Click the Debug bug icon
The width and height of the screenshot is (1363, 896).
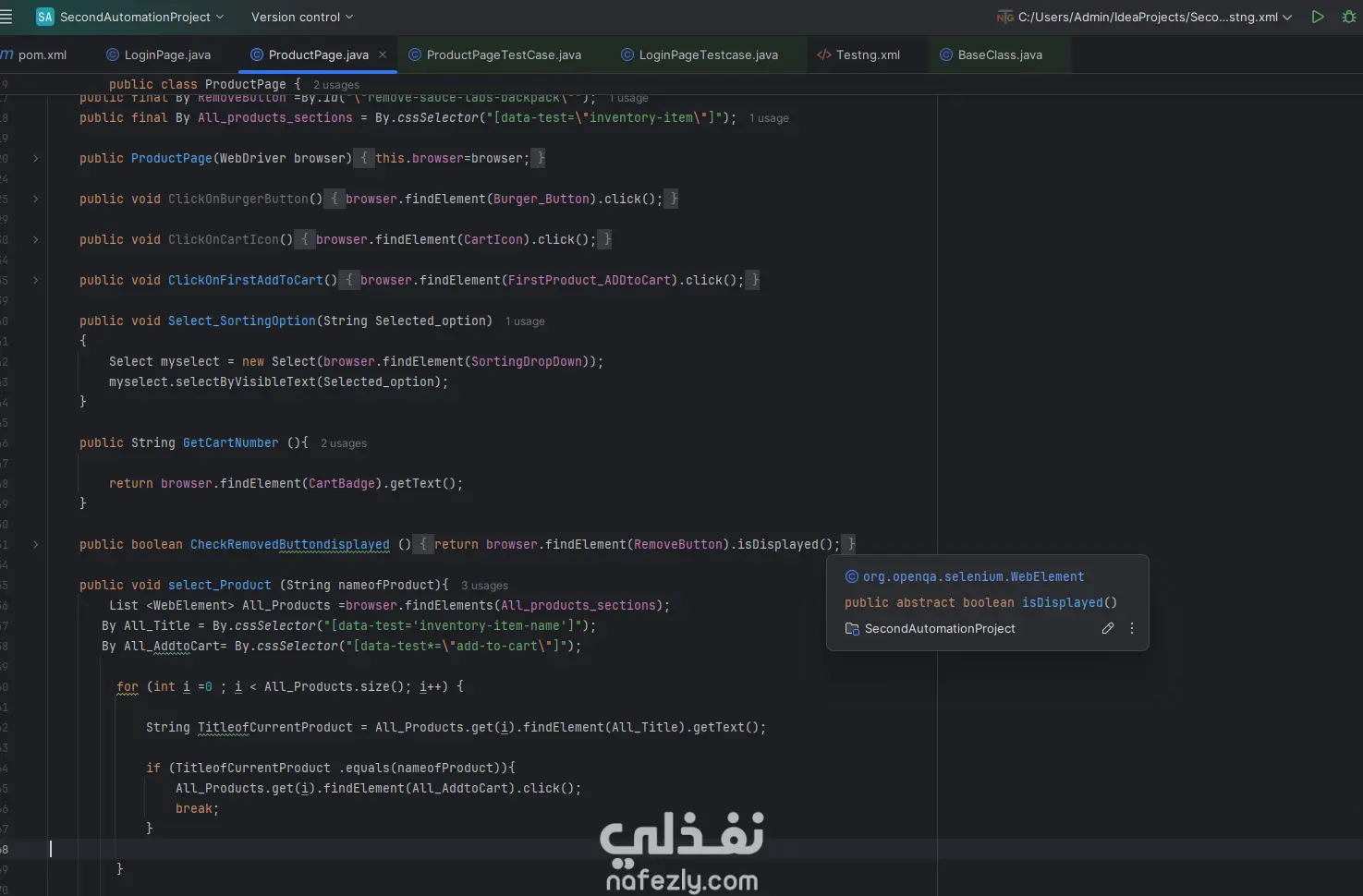click(1349, 17)
